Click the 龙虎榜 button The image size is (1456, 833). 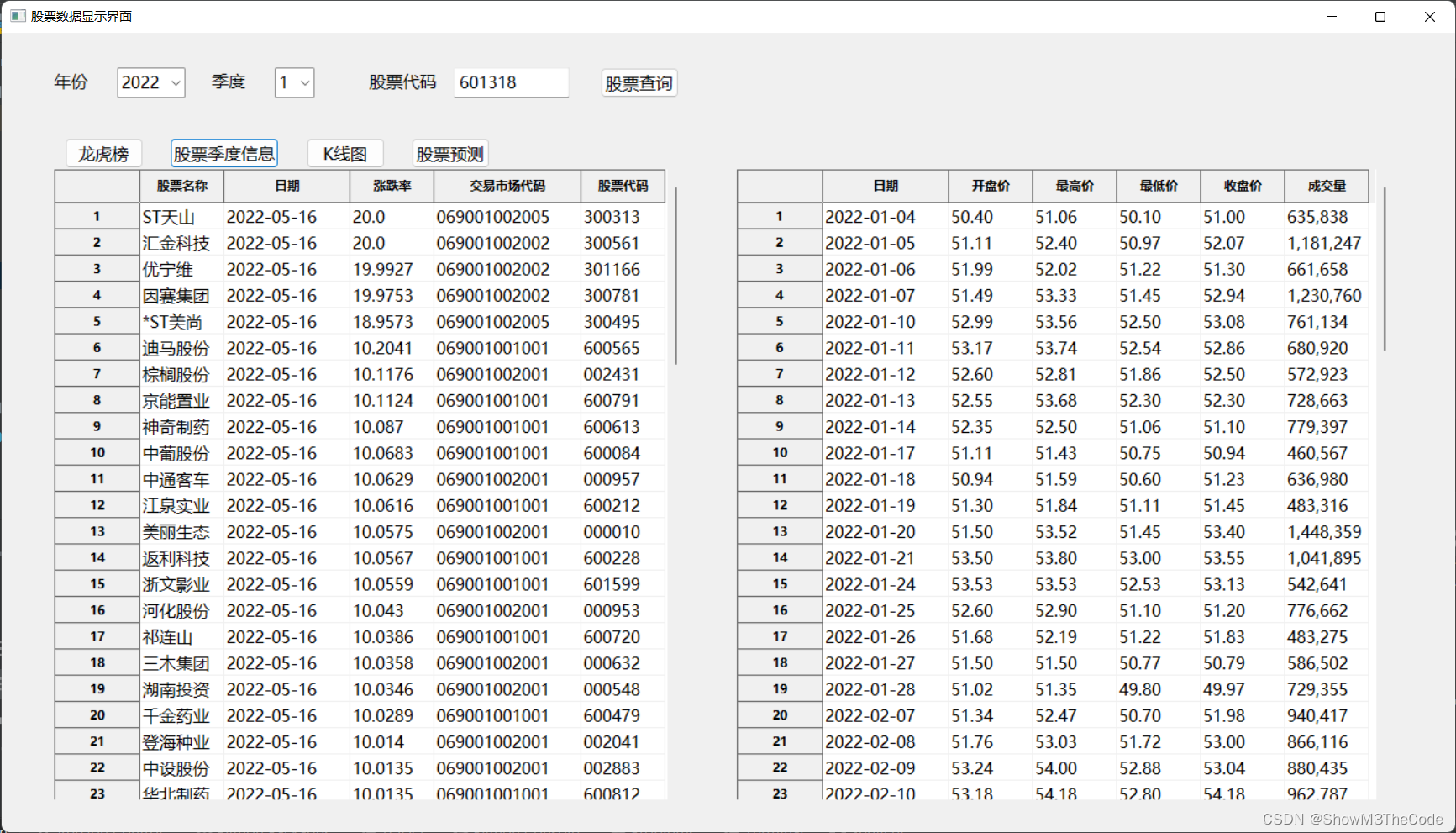click(x=103, y=154)
